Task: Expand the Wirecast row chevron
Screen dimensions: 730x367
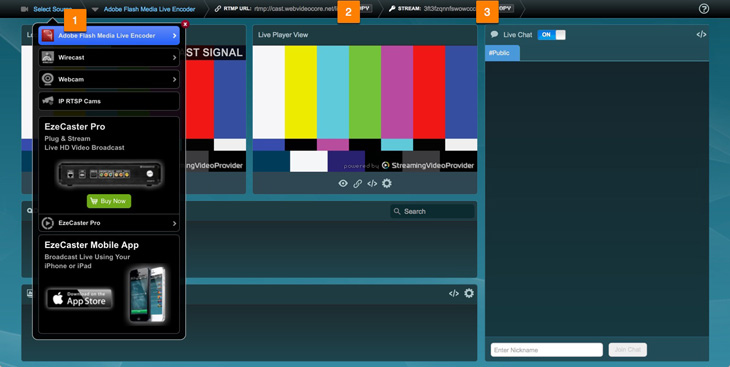Action: coord(175,57)
